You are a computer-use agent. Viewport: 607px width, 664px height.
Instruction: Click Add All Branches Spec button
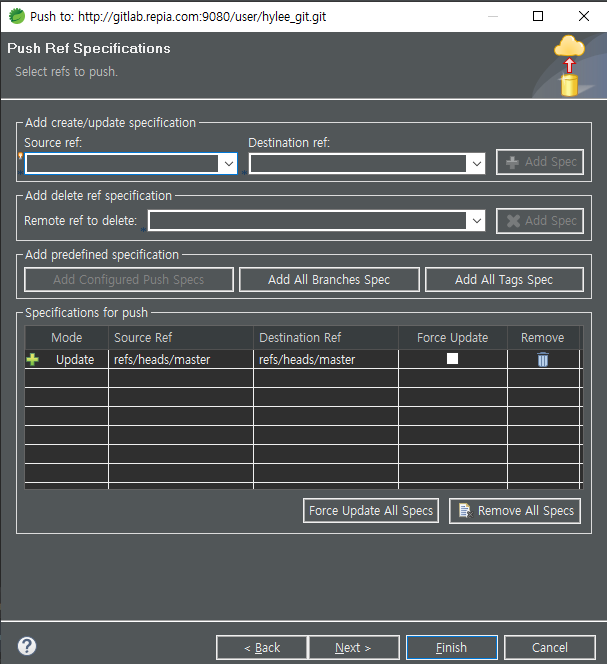[x=329, y=280]
